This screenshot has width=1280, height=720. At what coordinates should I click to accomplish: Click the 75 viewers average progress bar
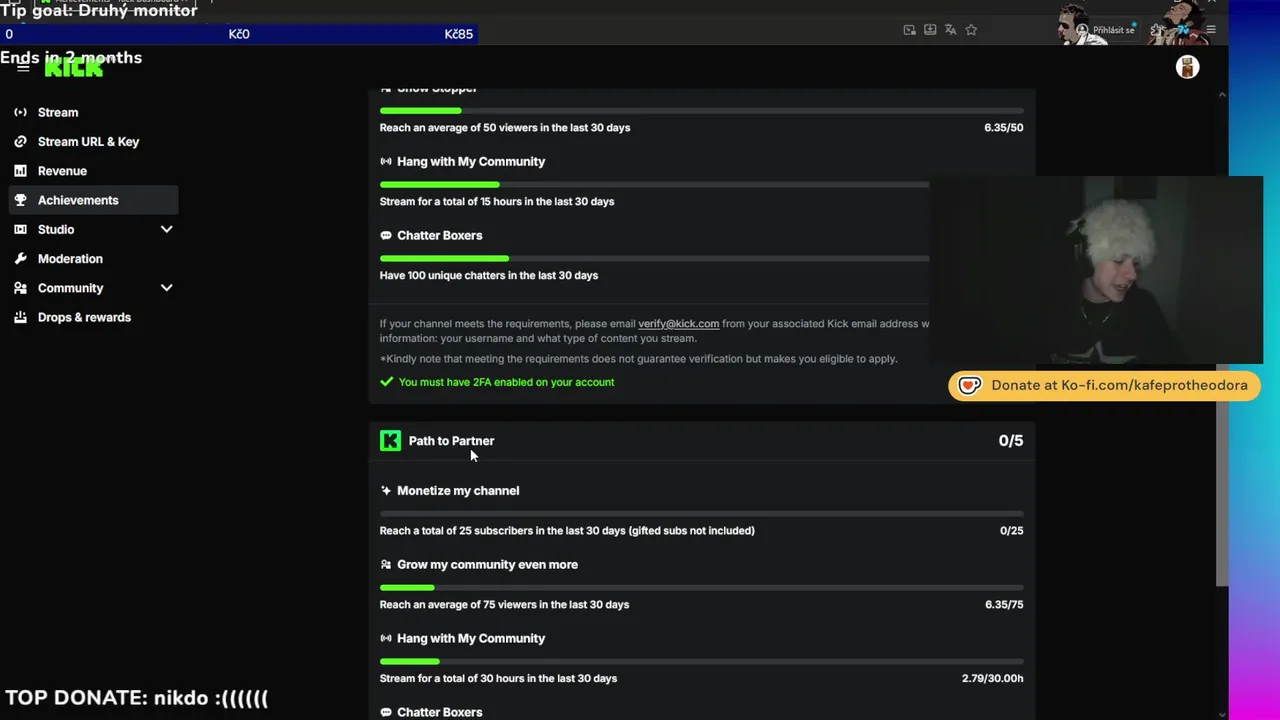click(701, 587)
